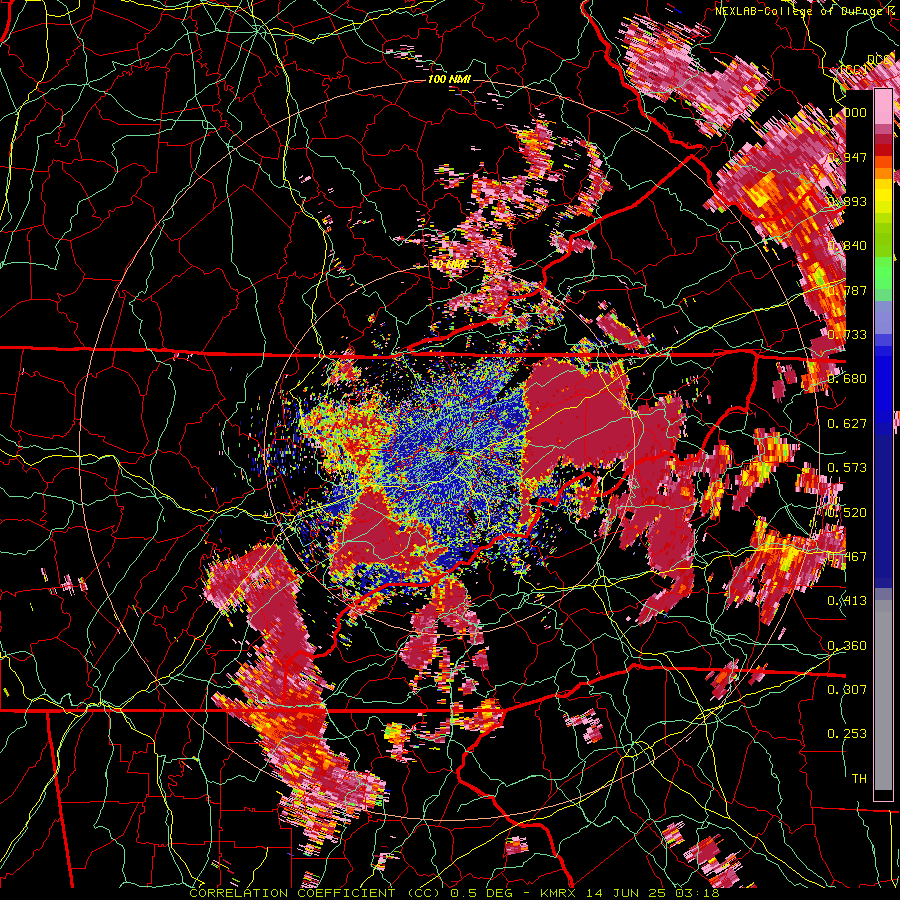900x900 pixels.
Task: Select the 0.680 legend value
Action: point(848,379)
